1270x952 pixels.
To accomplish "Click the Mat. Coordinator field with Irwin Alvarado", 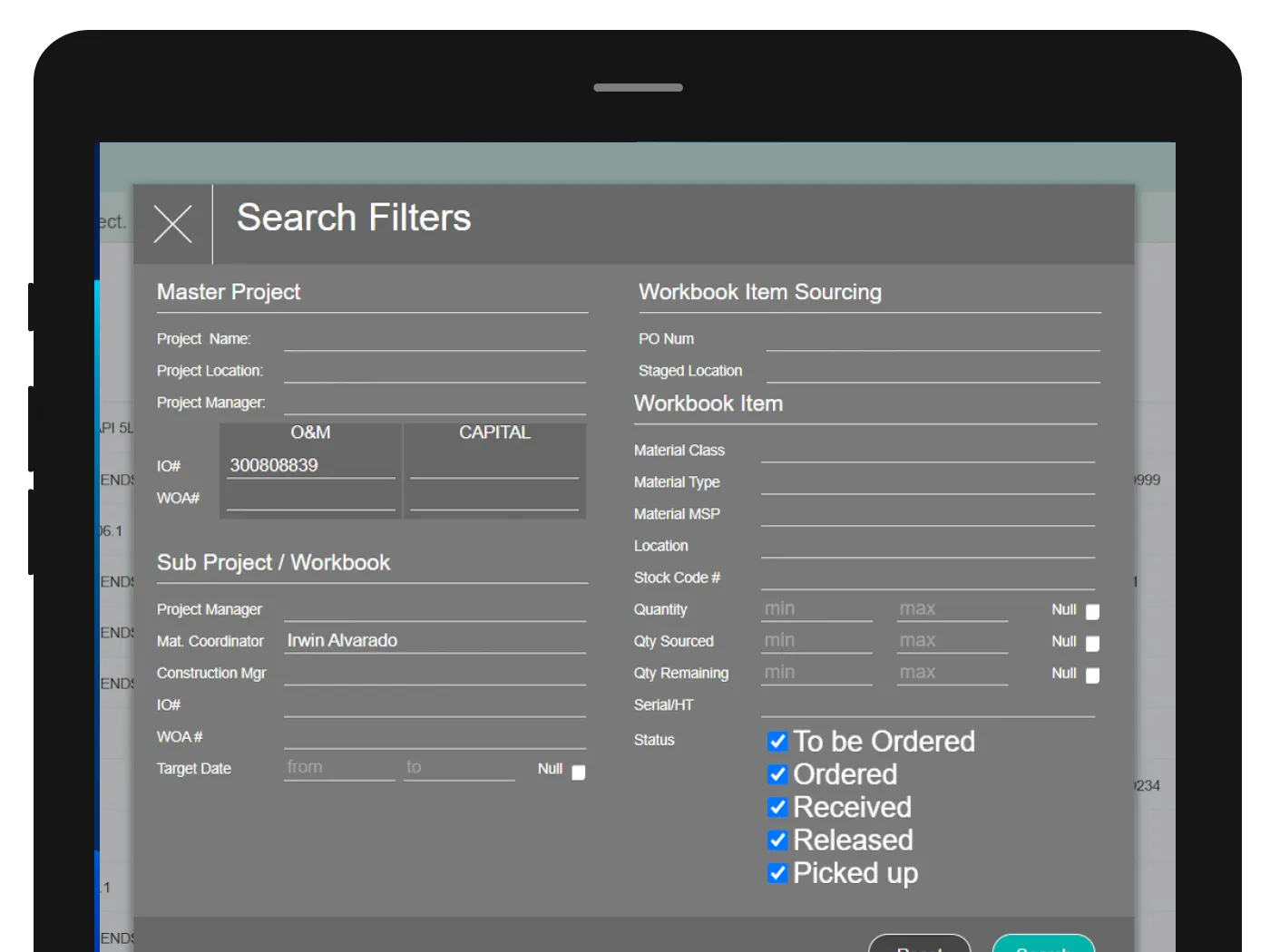I will (435, 640).
